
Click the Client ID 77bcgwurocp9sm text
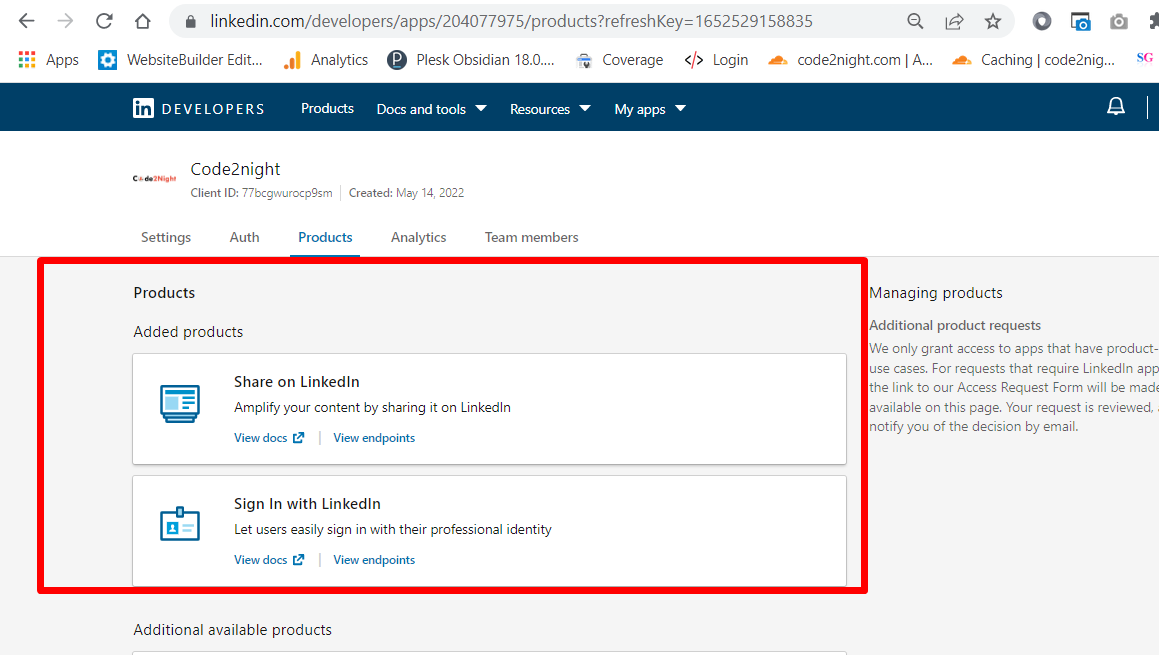pyautogui.click(x=262, y=193)
